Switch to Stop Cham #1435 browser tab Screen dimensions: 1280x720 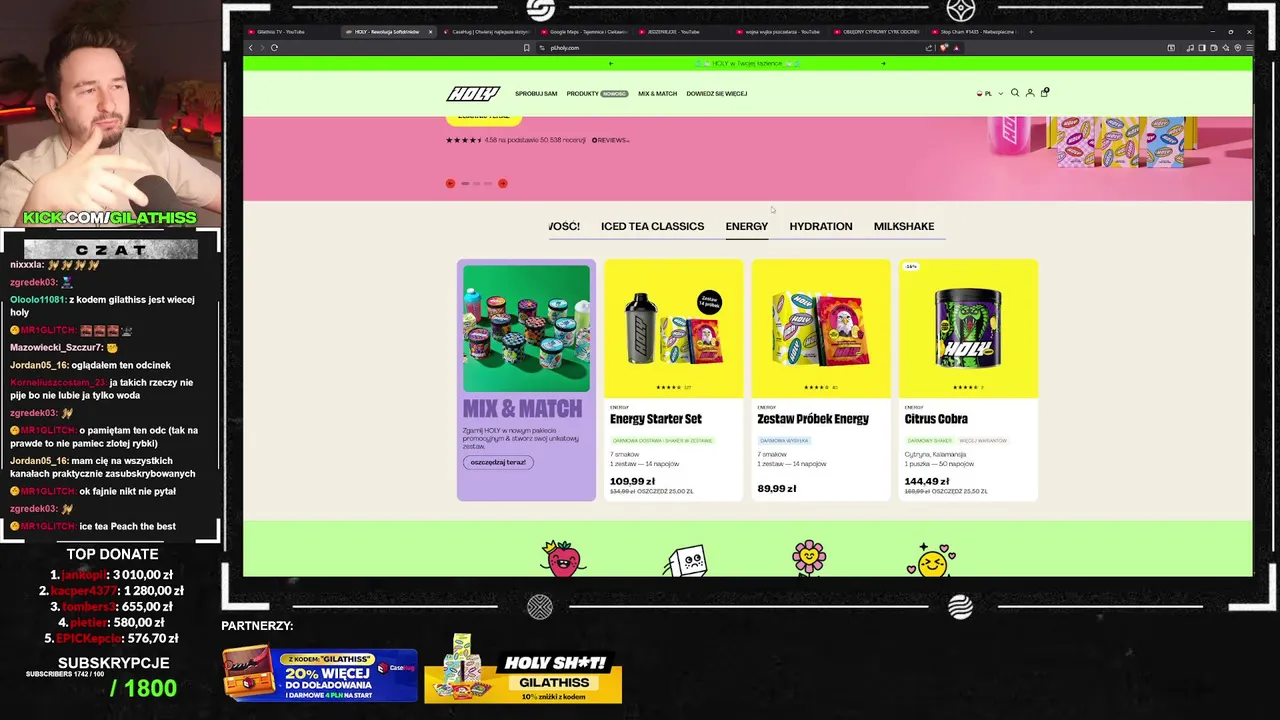(x=976, y=32)
